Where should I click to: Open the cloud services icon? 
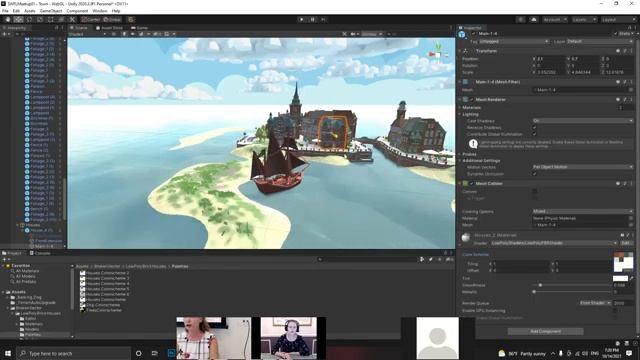(533, 19)
